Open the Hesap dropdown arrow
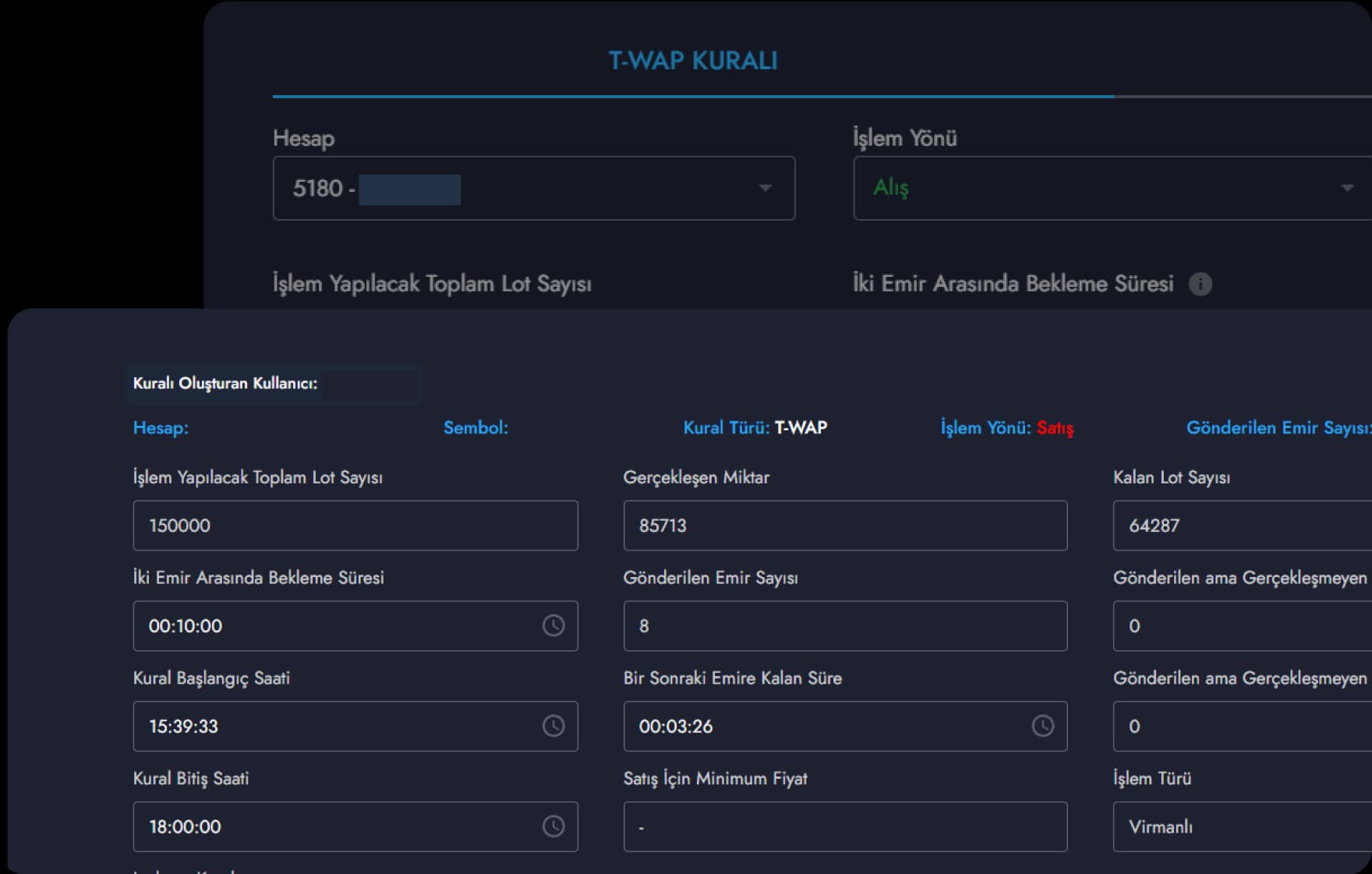The height and width of the screenshot is (874, 1372). tap(765, 188)
